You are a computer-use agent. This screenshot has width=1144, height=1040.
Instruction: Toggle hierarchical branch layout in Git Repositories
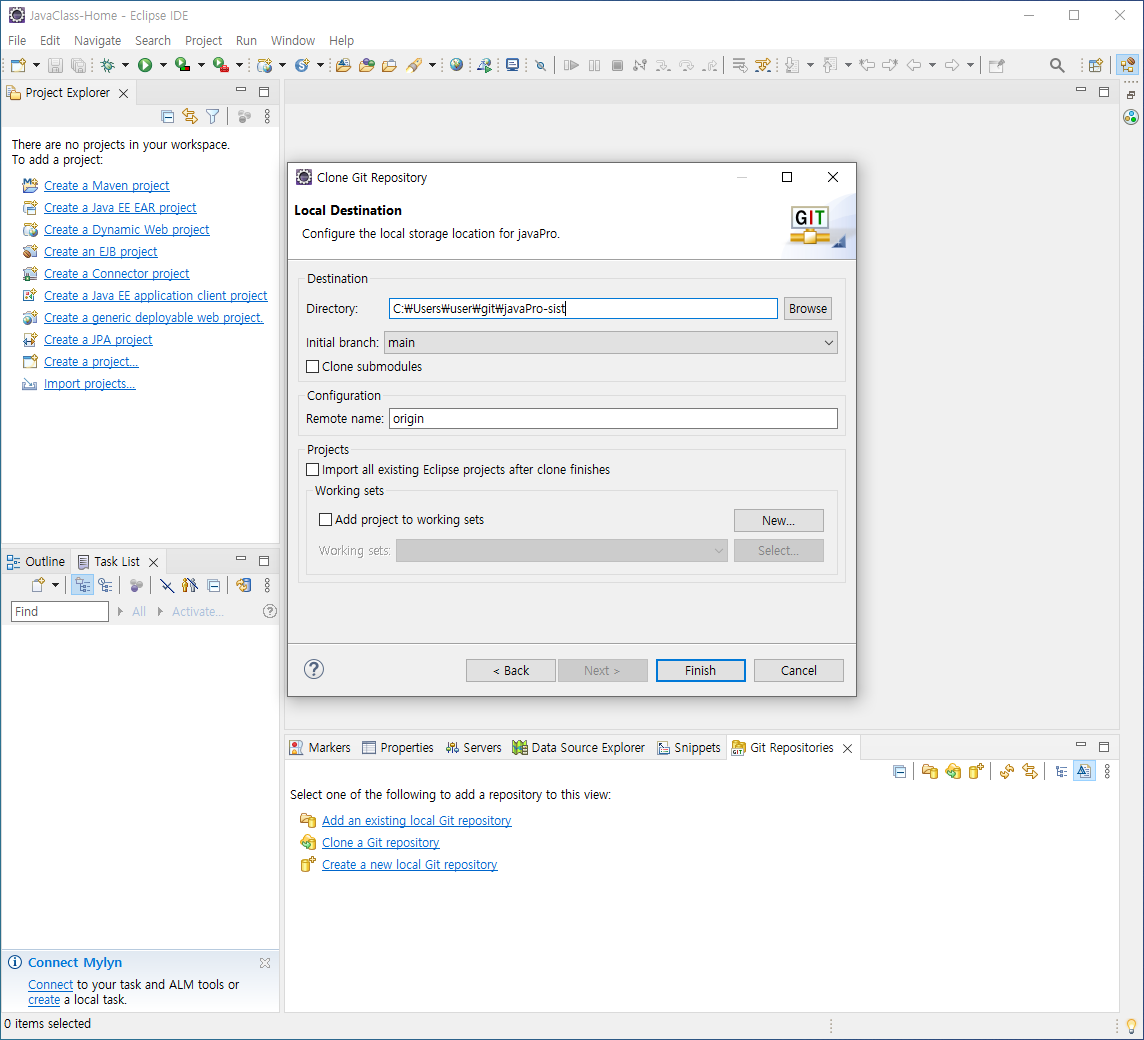click(x=1061, y=771)
